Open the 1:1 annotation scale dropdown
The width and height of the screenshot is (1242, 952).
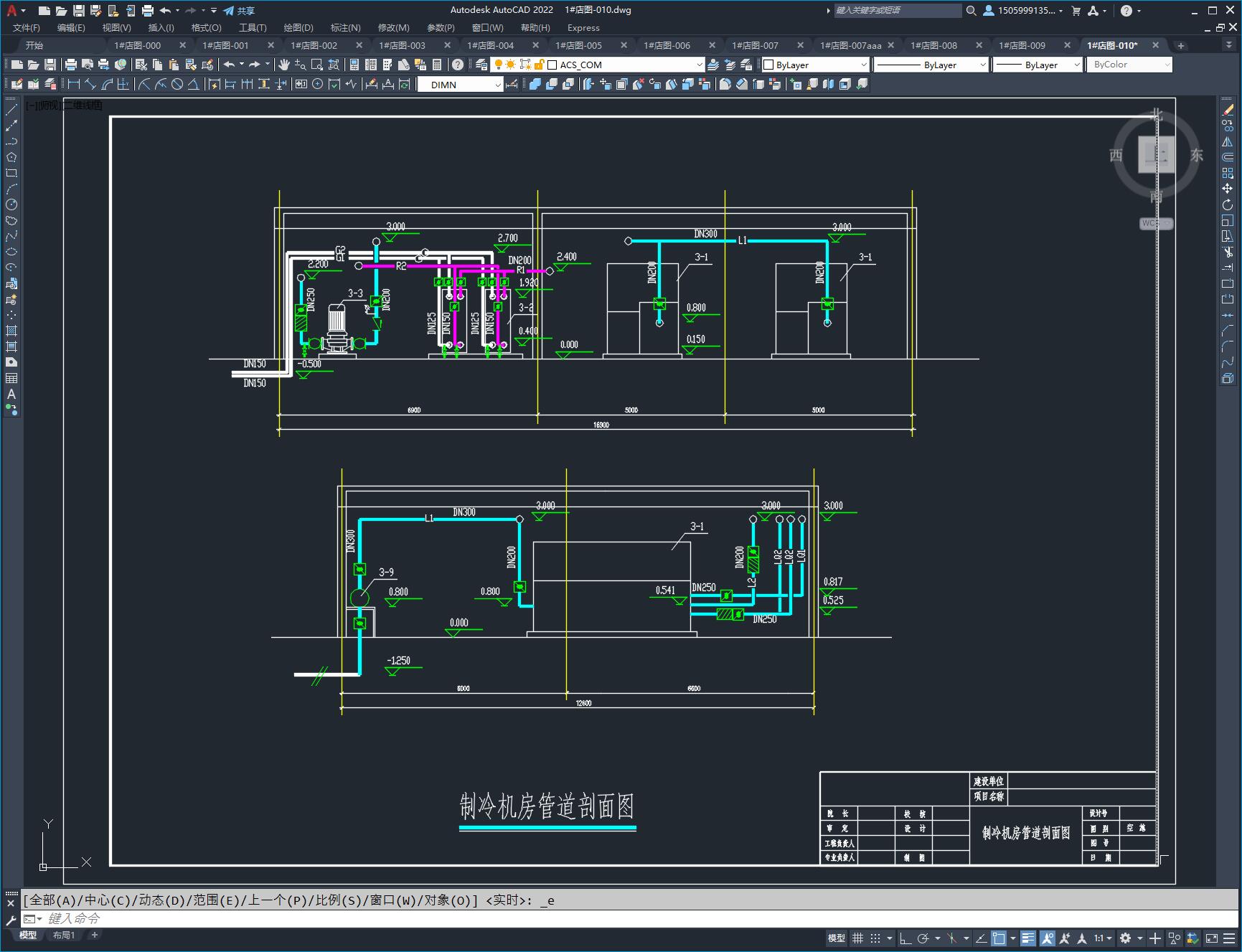pyautogui.click(x=1104, y=938)
